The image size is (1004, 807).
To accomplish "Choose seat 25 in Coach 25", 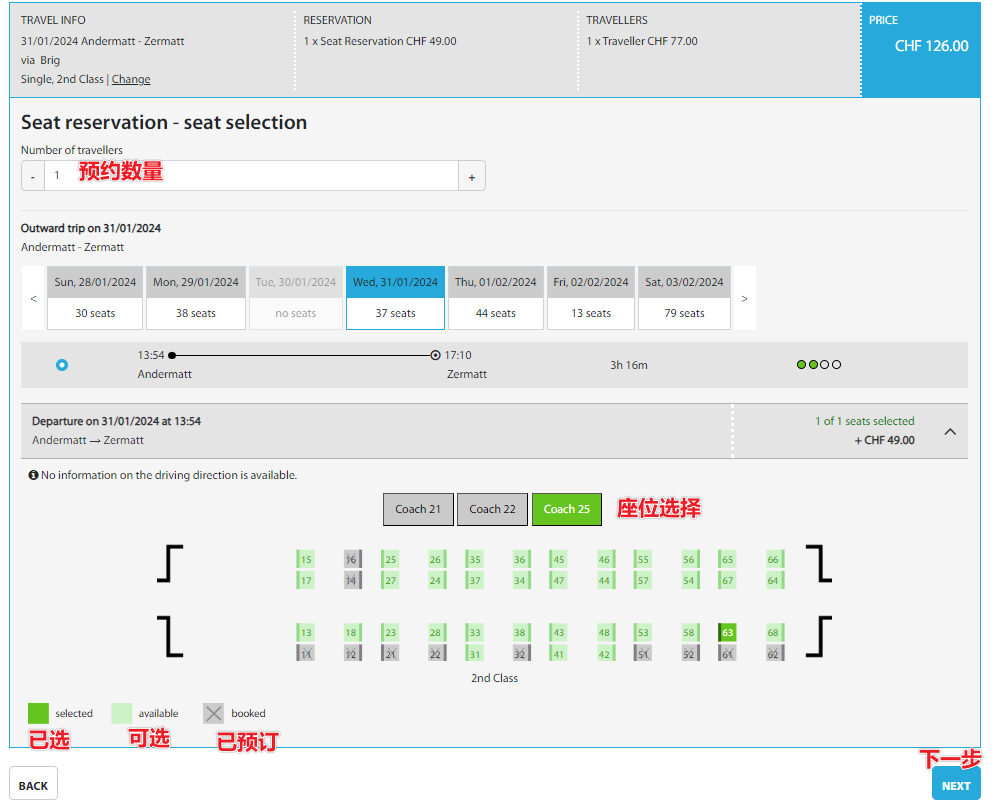I will [390, 559].
